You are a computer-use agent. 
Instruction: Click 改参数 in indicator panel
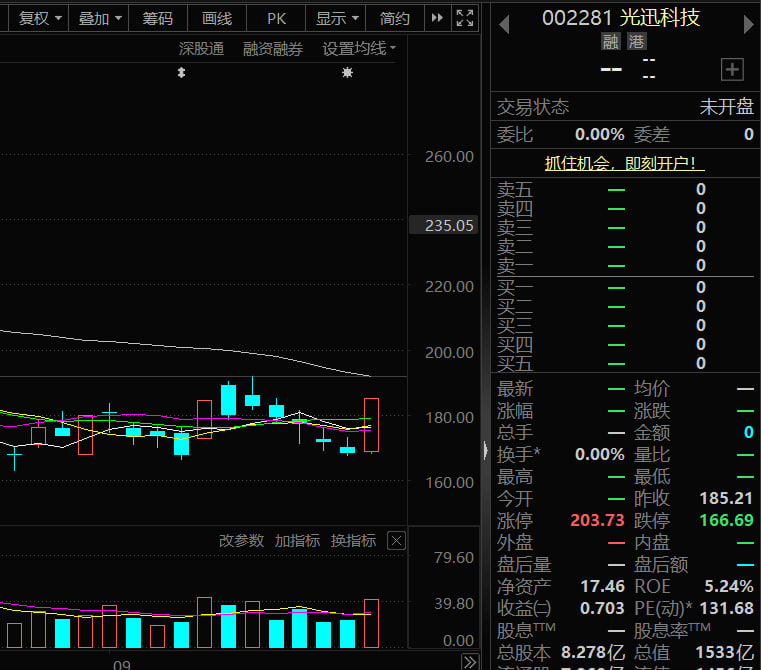[x=241, y=540]
